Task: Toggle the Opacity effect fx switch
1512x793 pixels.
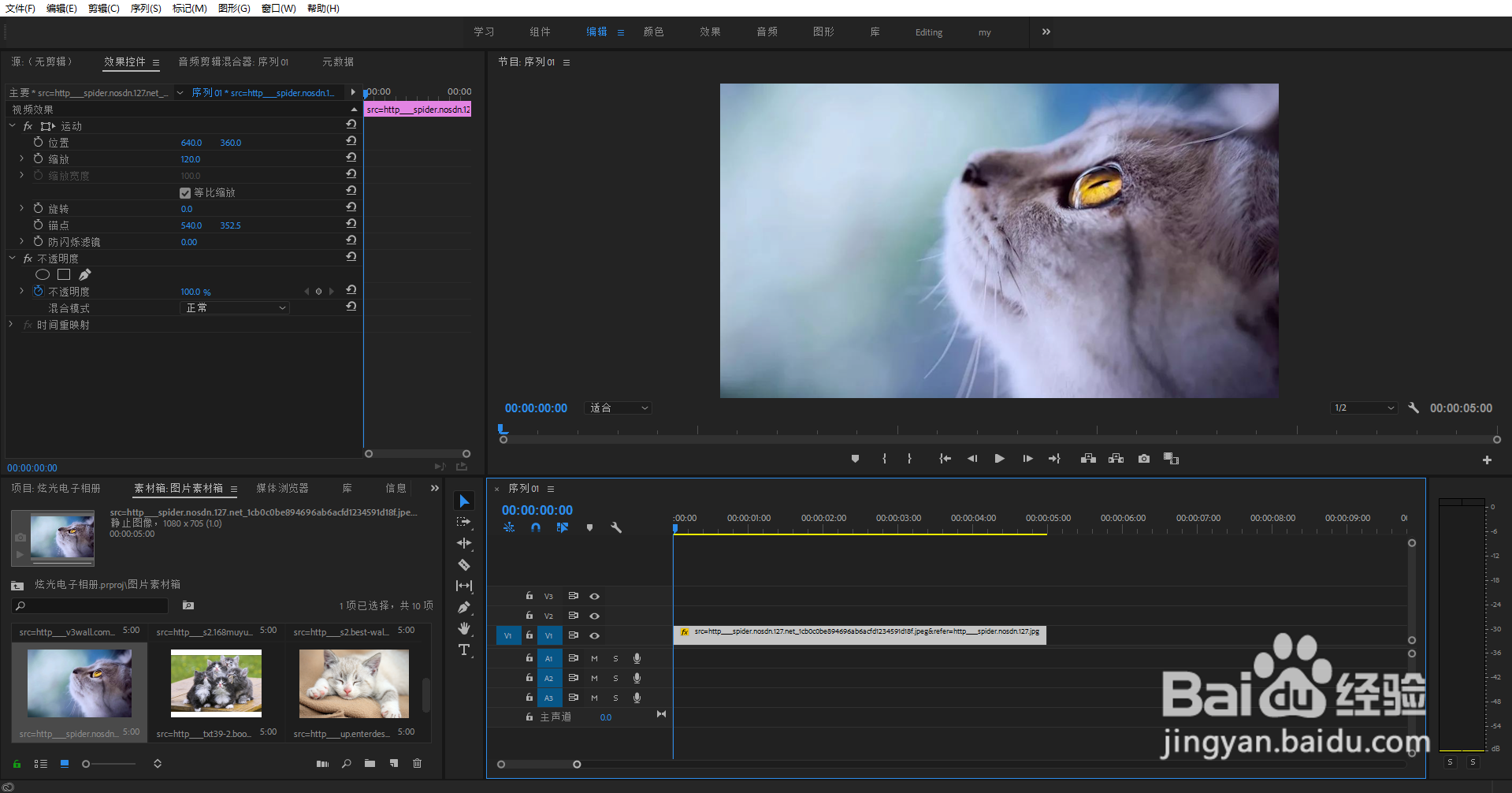Action: tap(28, 259)
